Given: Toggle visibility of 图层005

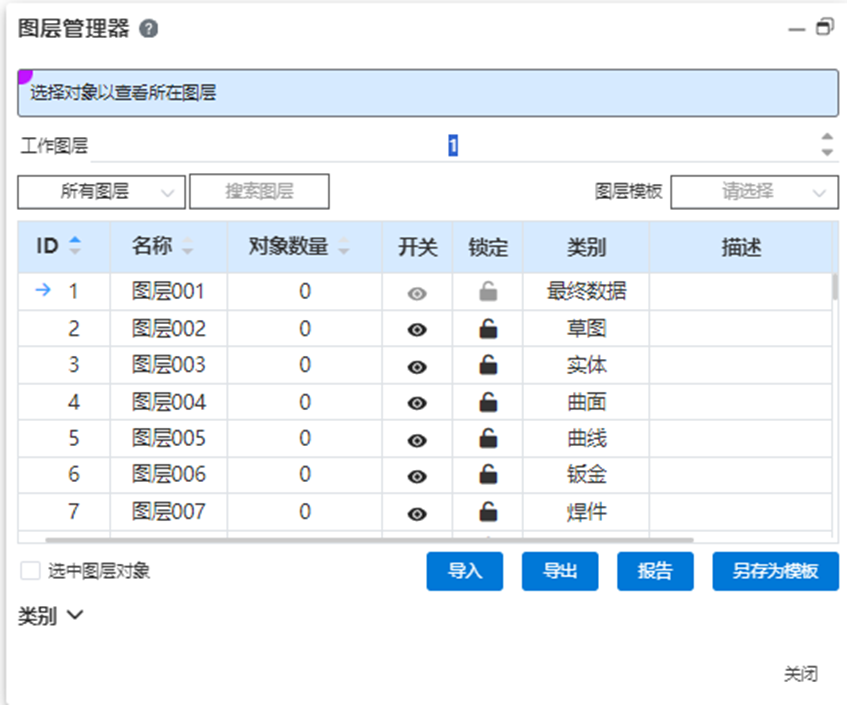Looking at the screenshot, I should coord(418,439).
